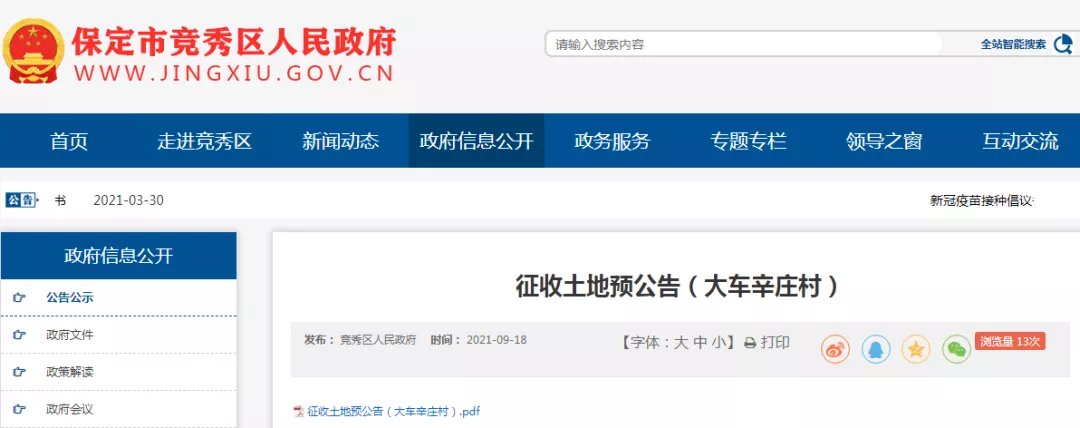The width and height of the screenshot is (1080, 428).
Task: Click the search magnifier icon
Action: pyautogui.click(x=1061, y=45)
